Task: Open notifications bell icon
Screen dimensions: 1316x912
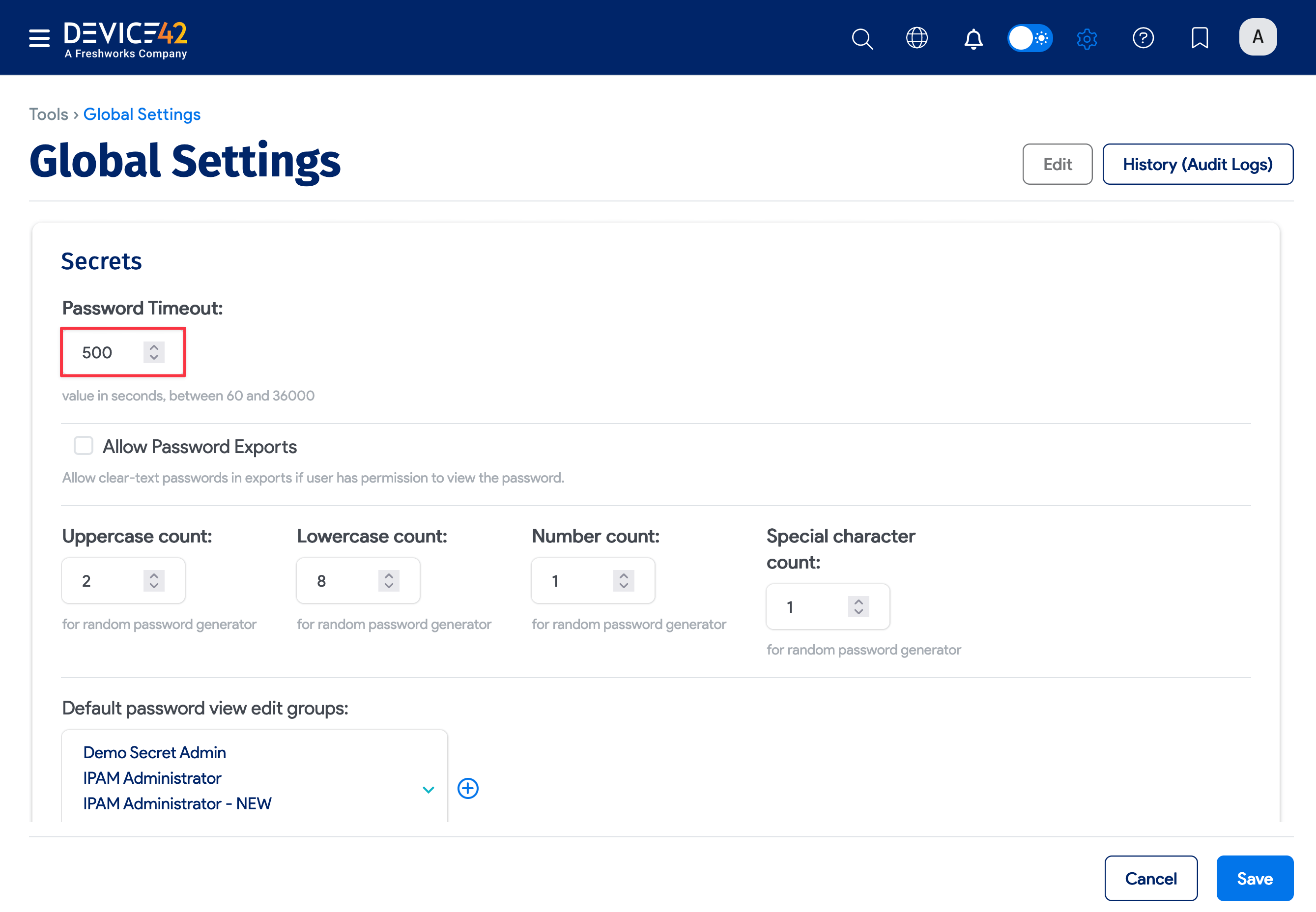Action: pos(973,39)
